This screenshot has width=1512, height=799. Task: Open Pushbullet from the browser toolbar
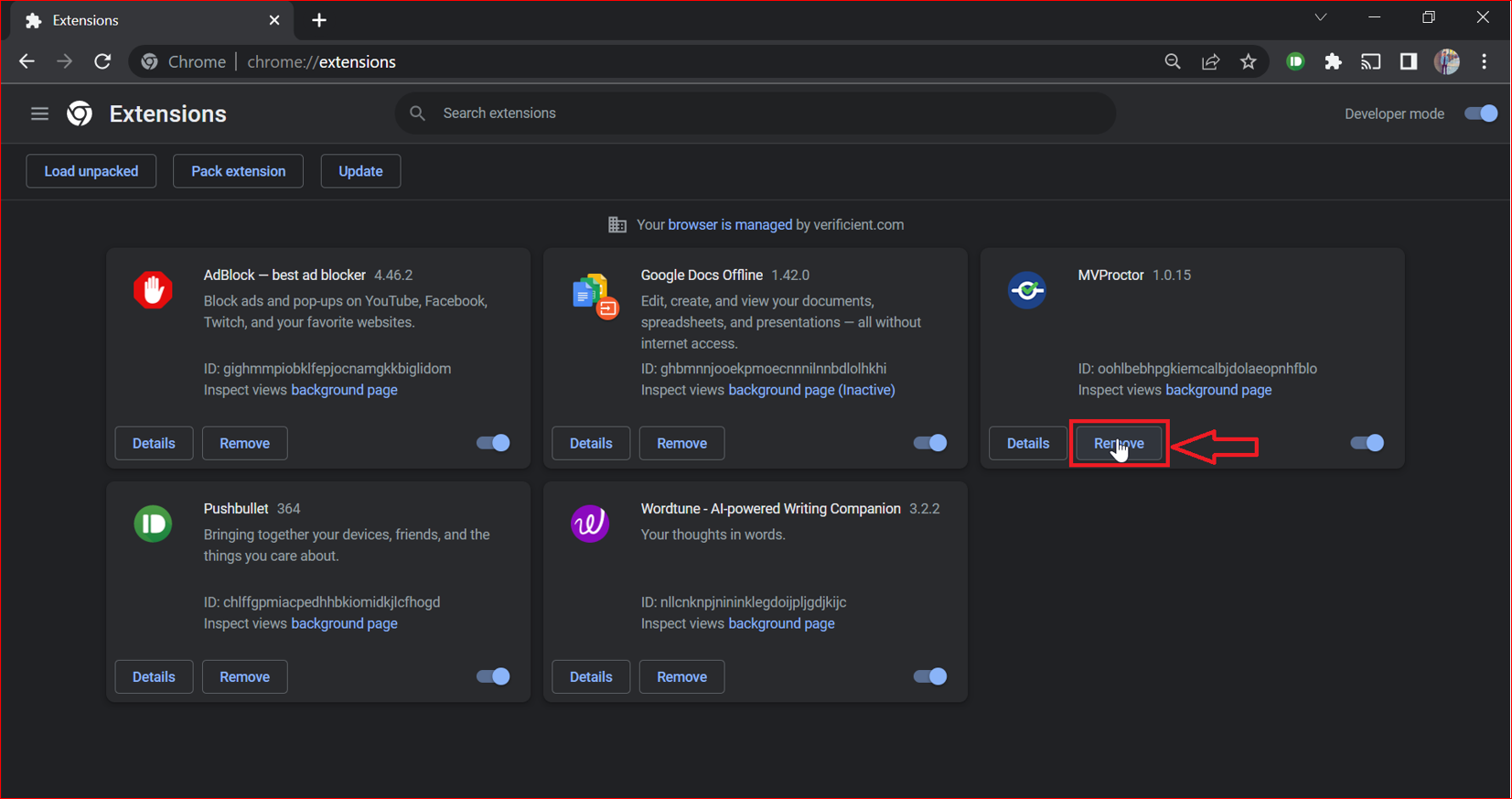1295,61
